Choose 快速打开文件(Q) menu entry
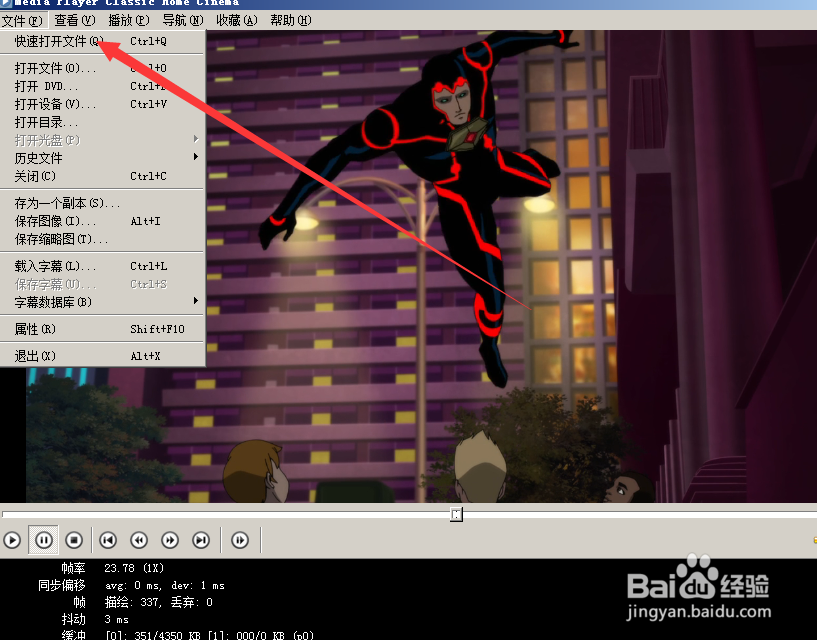This screenshot has width=817, height=640. pos(102,41)
